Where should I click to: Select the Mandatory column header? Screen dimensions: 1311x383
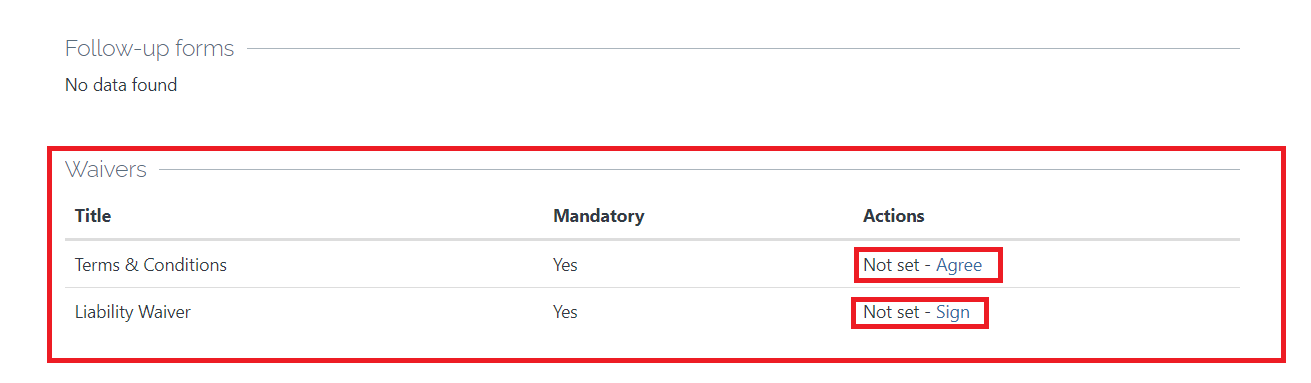click(x=598, y=216)
